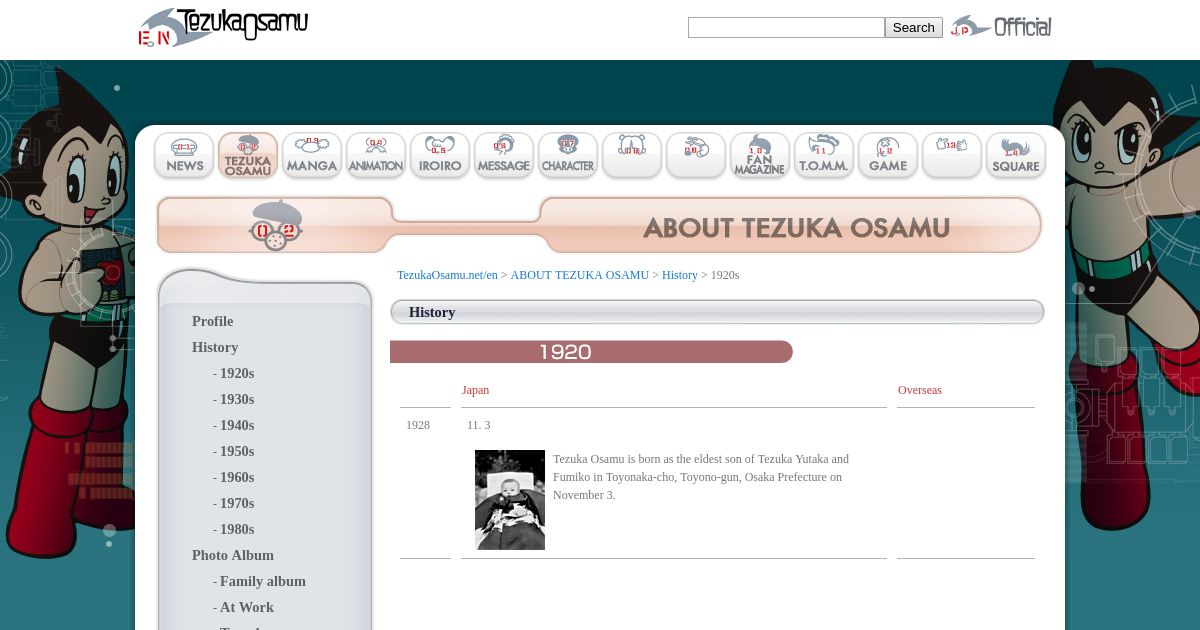Screen dimensions: 1200x630
Task: Click the baby photo thumbnail for 1928
Action: [510, 500]
